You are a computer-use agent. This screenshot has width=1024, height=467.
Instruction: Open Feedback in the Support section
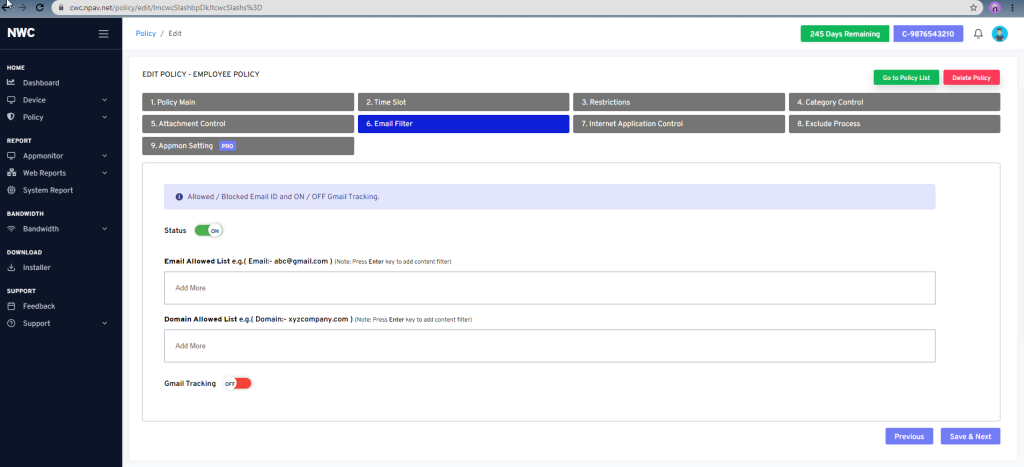(39, 306)
